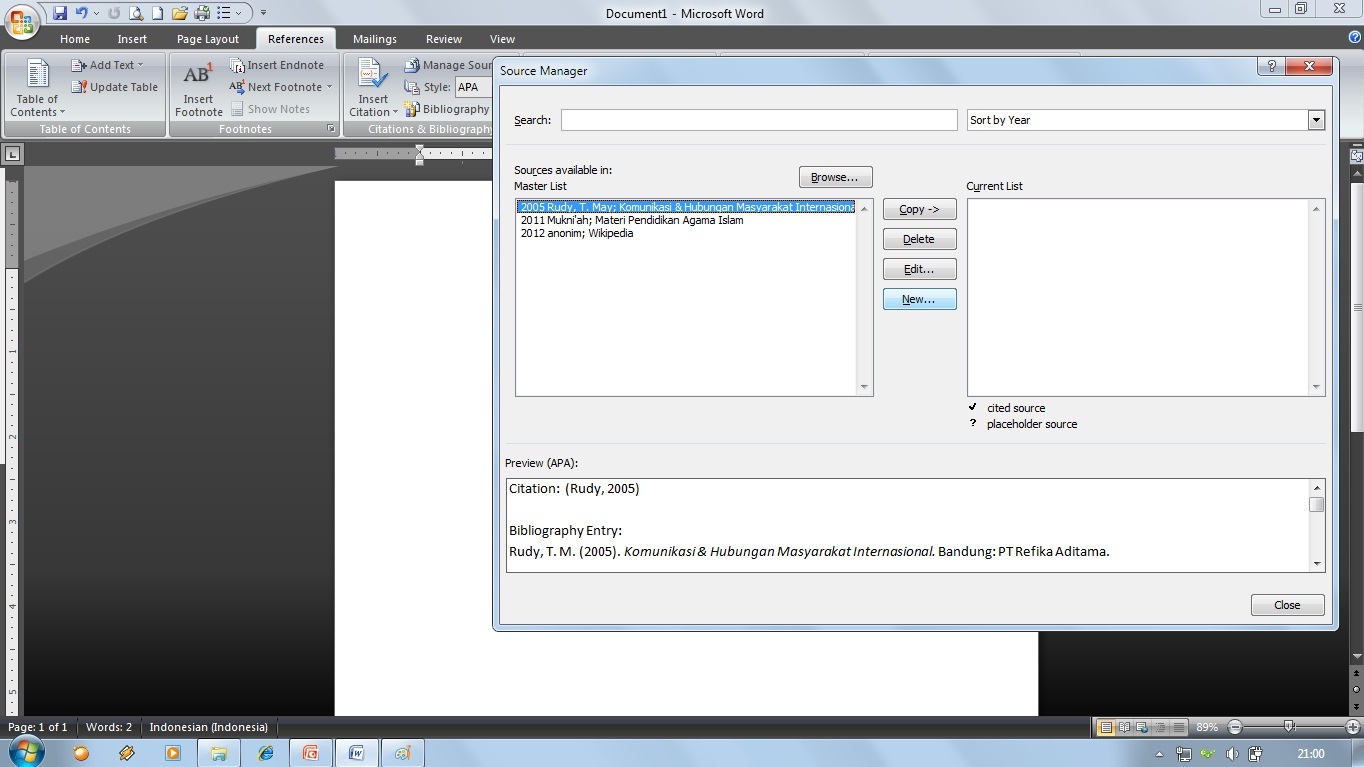Open Customize Quick Access Toolbar dropdown
The height and width of the screenshot is (767, 1364).
(263, 13)
